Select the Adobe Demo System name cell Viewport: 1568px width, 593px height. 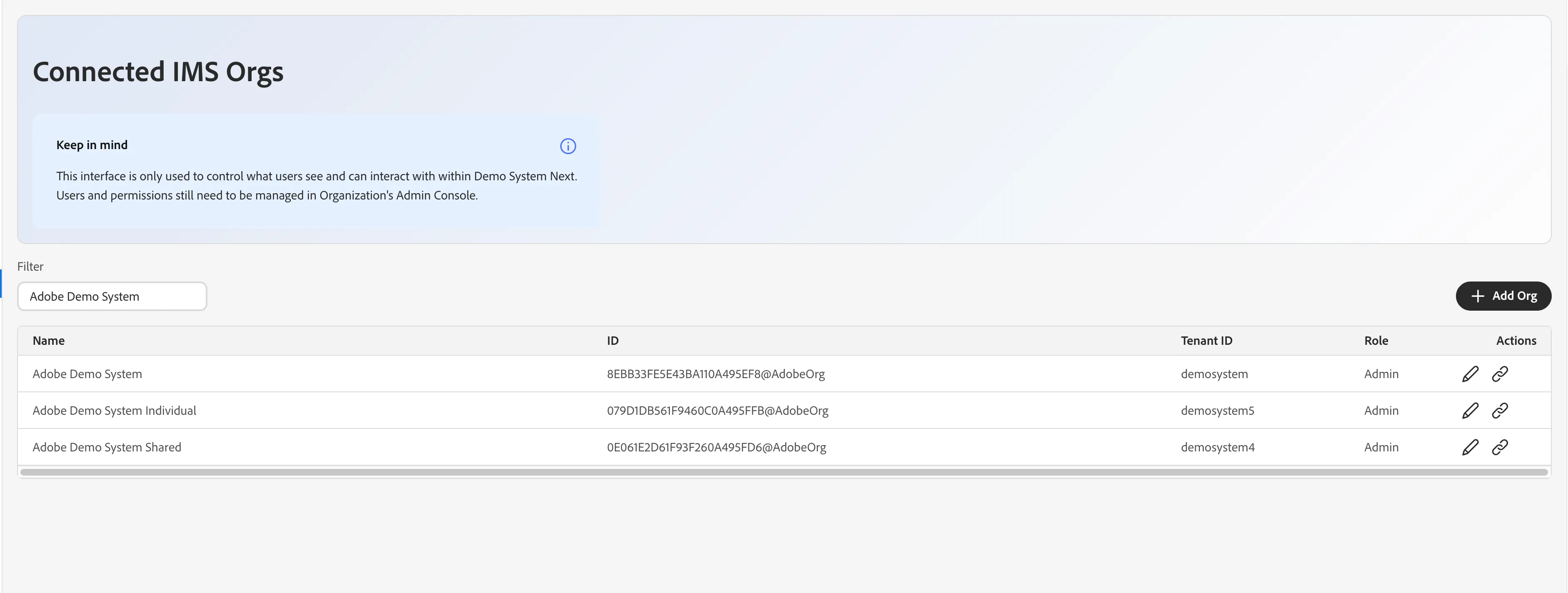click(x=87, y=374)
